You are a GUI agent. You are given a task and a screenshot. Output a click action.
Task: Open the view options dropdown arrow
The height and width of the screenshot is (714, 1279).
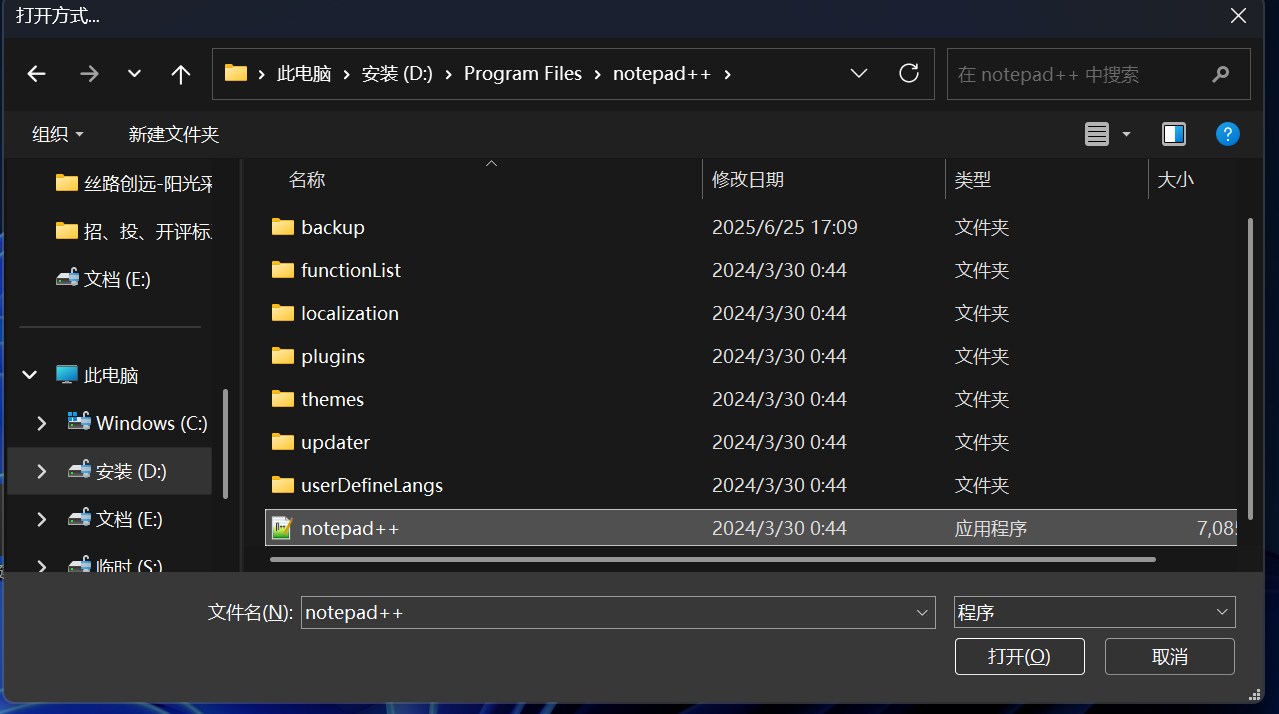(1127, 134)
